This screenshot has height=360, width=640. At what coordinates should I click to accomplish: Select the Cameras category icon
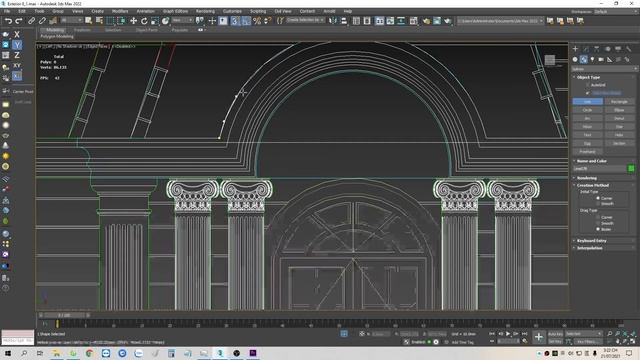click(601, 60)
